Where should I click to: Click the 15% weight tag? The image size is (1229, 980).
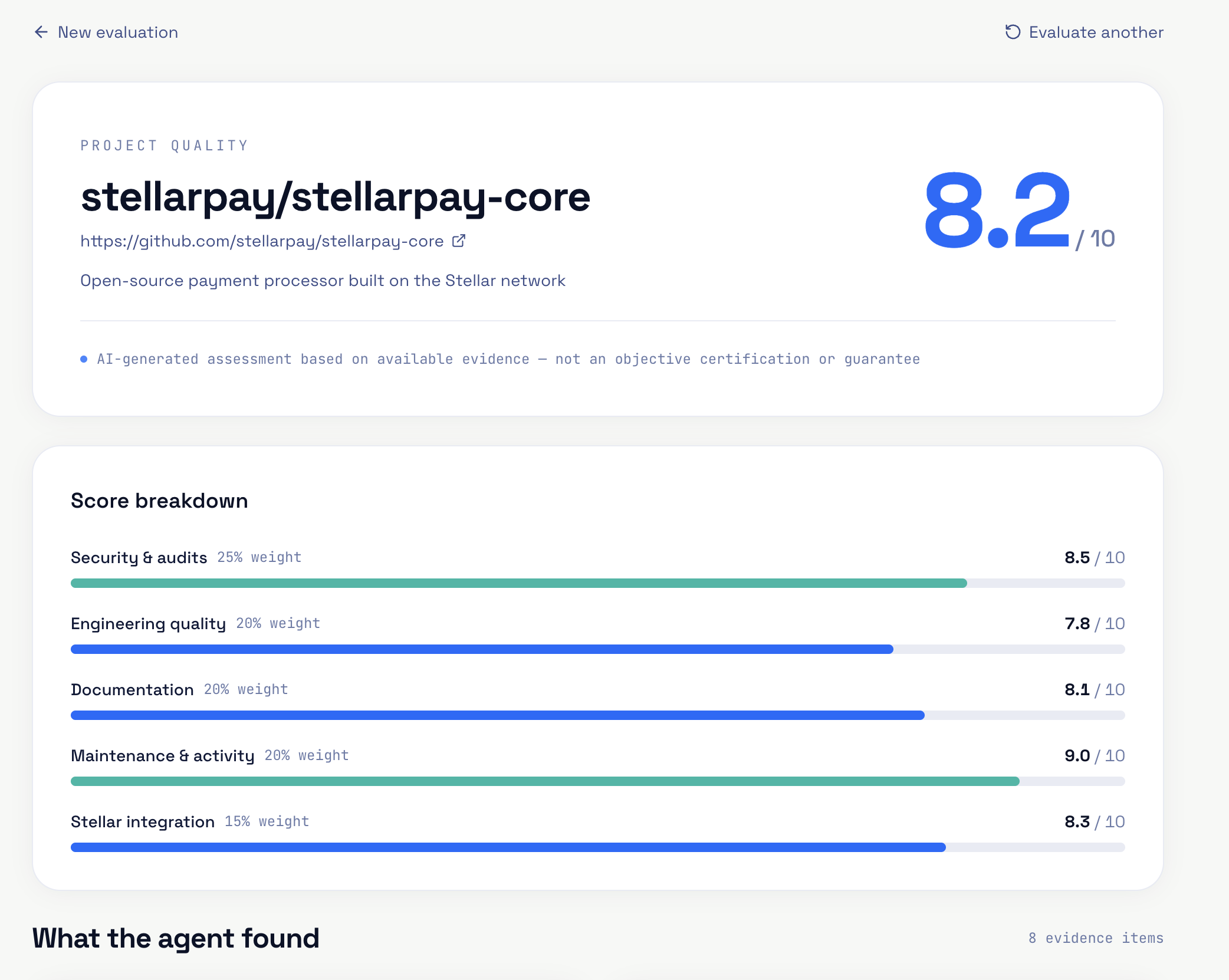pos(267,821)
